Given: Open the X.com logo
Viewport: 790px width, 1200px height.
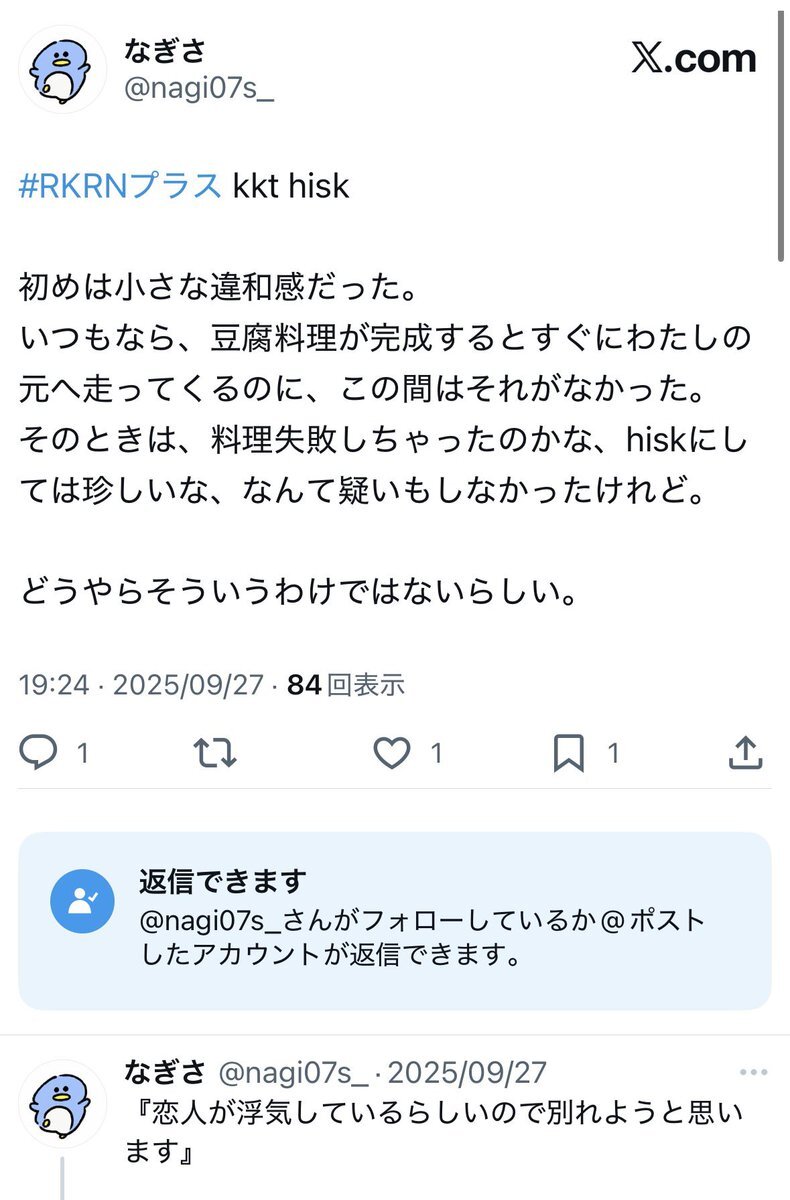Looking at the screenshot, I should [x=693, y=60].
